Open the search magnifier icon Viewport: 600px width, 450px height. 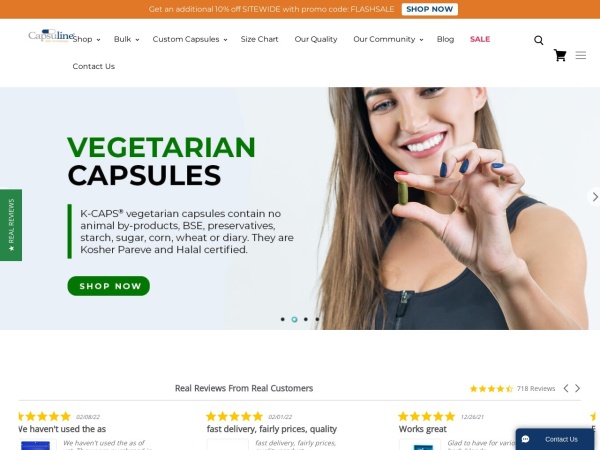point(538,40)
